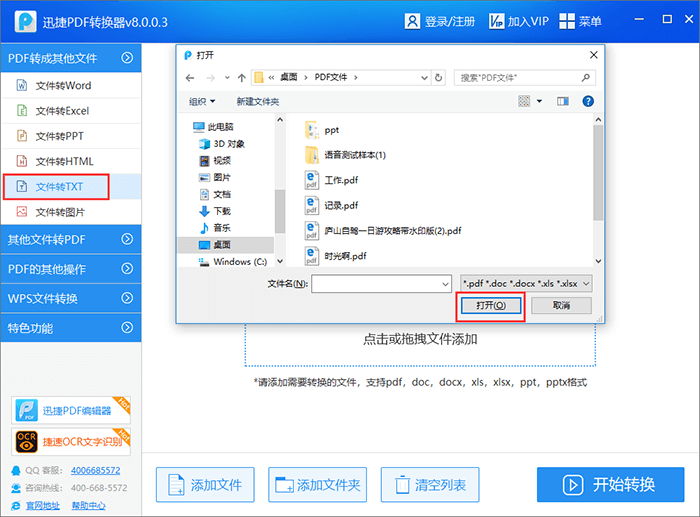Open QQ客服 link 4006685572
700x517 pixels.
pos(96,471)
